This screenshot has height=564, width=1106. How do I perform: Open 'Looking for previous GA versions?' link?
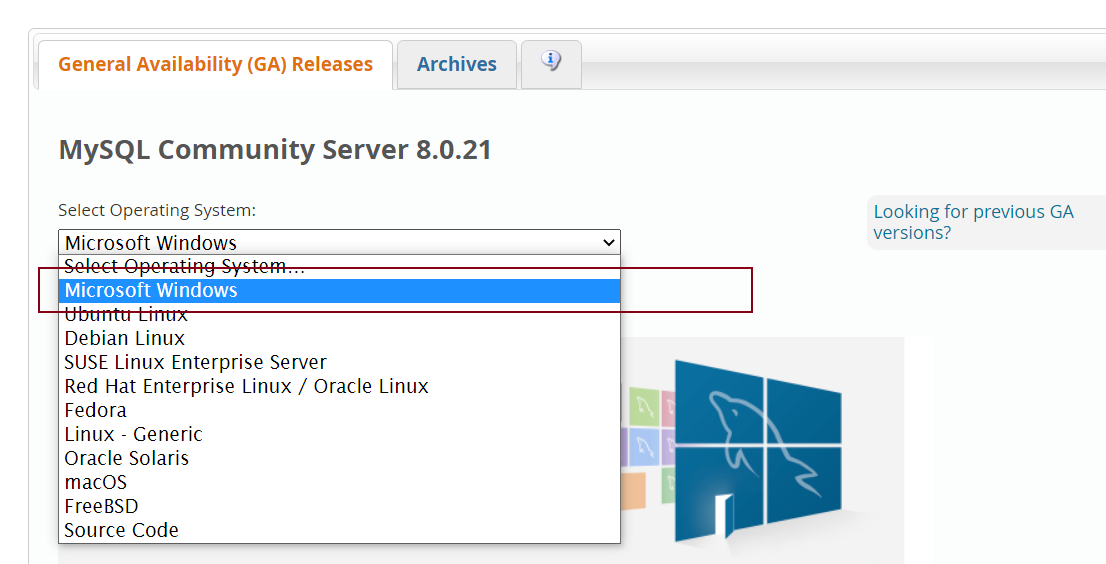click(973, 222)
